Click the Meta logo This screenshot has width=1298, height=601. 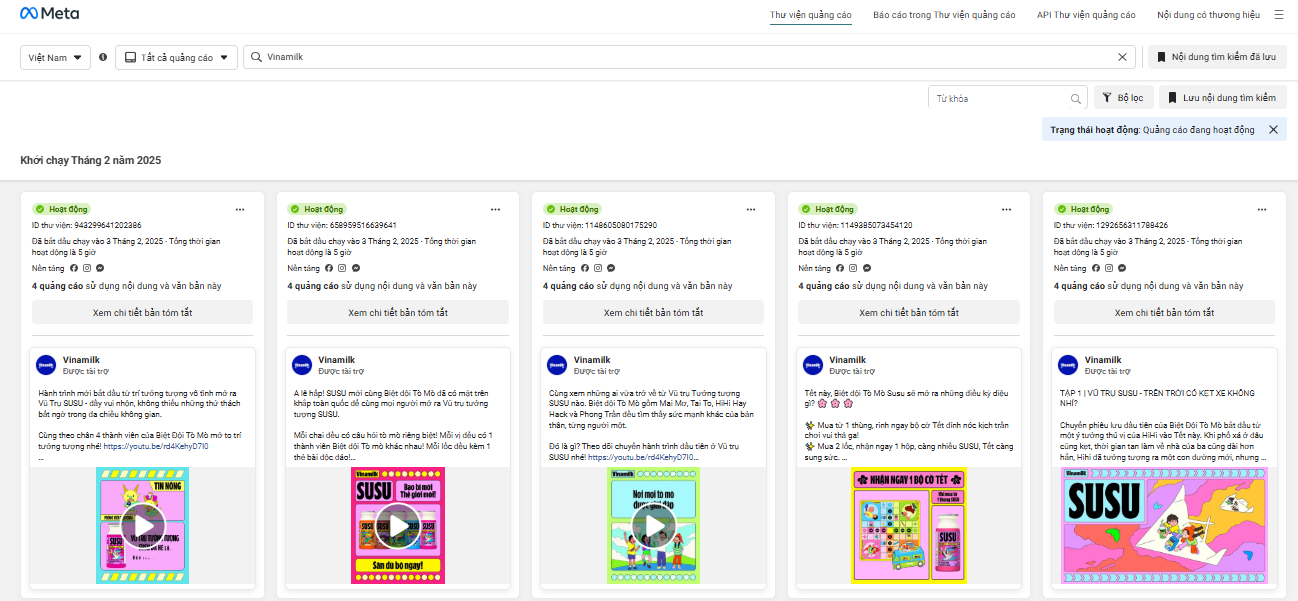click(50, 14)
